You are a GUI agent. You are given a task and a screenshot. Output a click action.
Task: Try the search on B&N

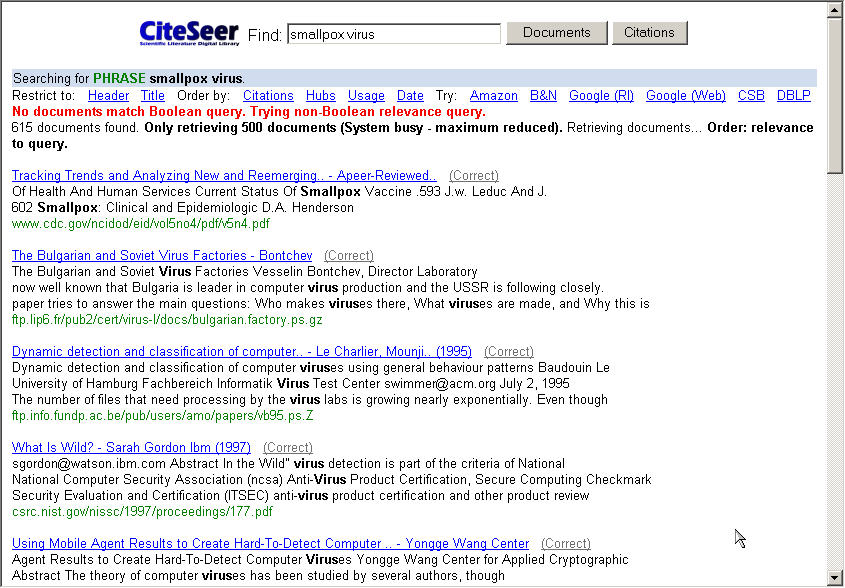pos(543,96)
